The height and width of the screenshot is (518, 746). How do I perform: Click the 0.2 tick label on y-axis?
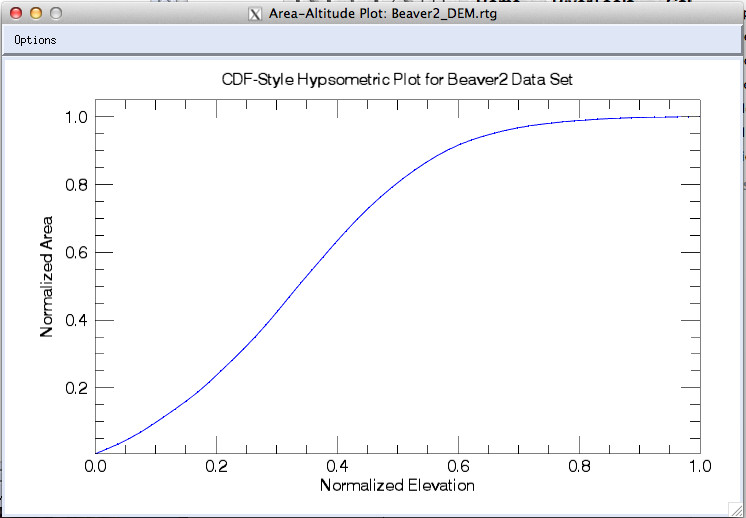[76, 388]
